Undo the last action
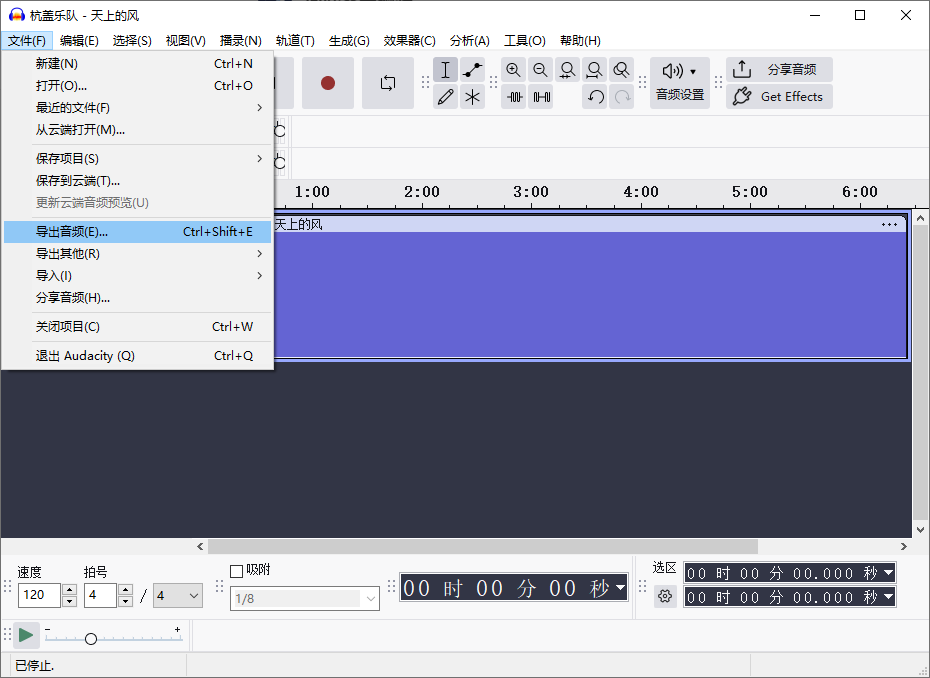Viewport: 930px width, 678px height. pos(594,96)
